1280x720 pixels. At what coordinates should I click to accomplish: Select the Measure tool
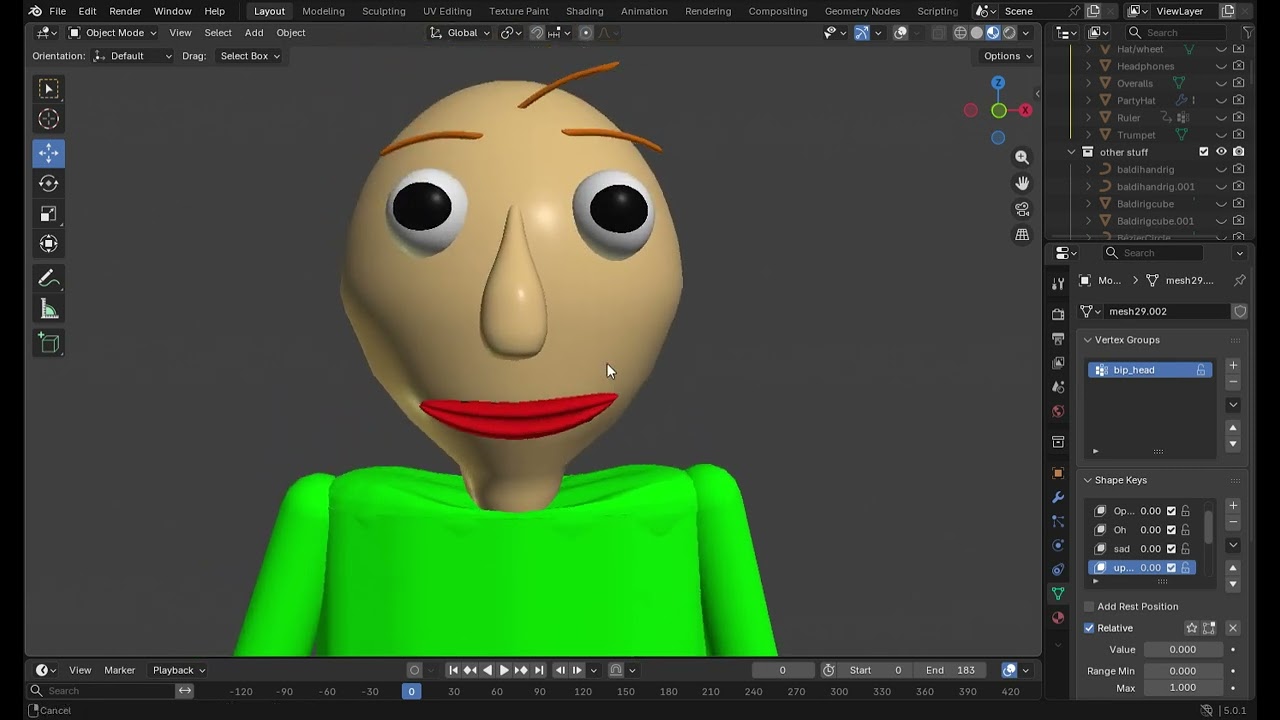49,309
